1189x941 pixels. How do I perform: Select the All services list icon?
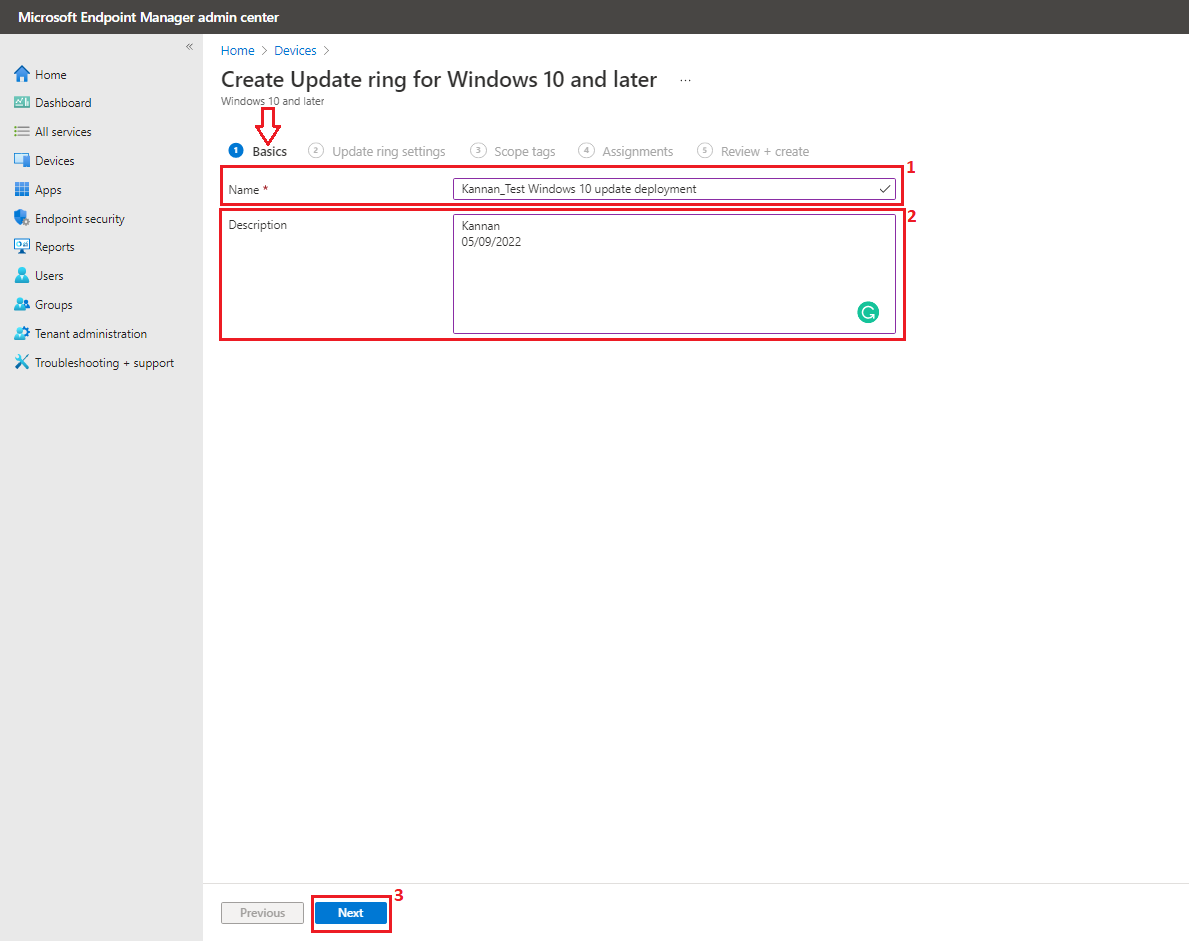click(22, 132)
